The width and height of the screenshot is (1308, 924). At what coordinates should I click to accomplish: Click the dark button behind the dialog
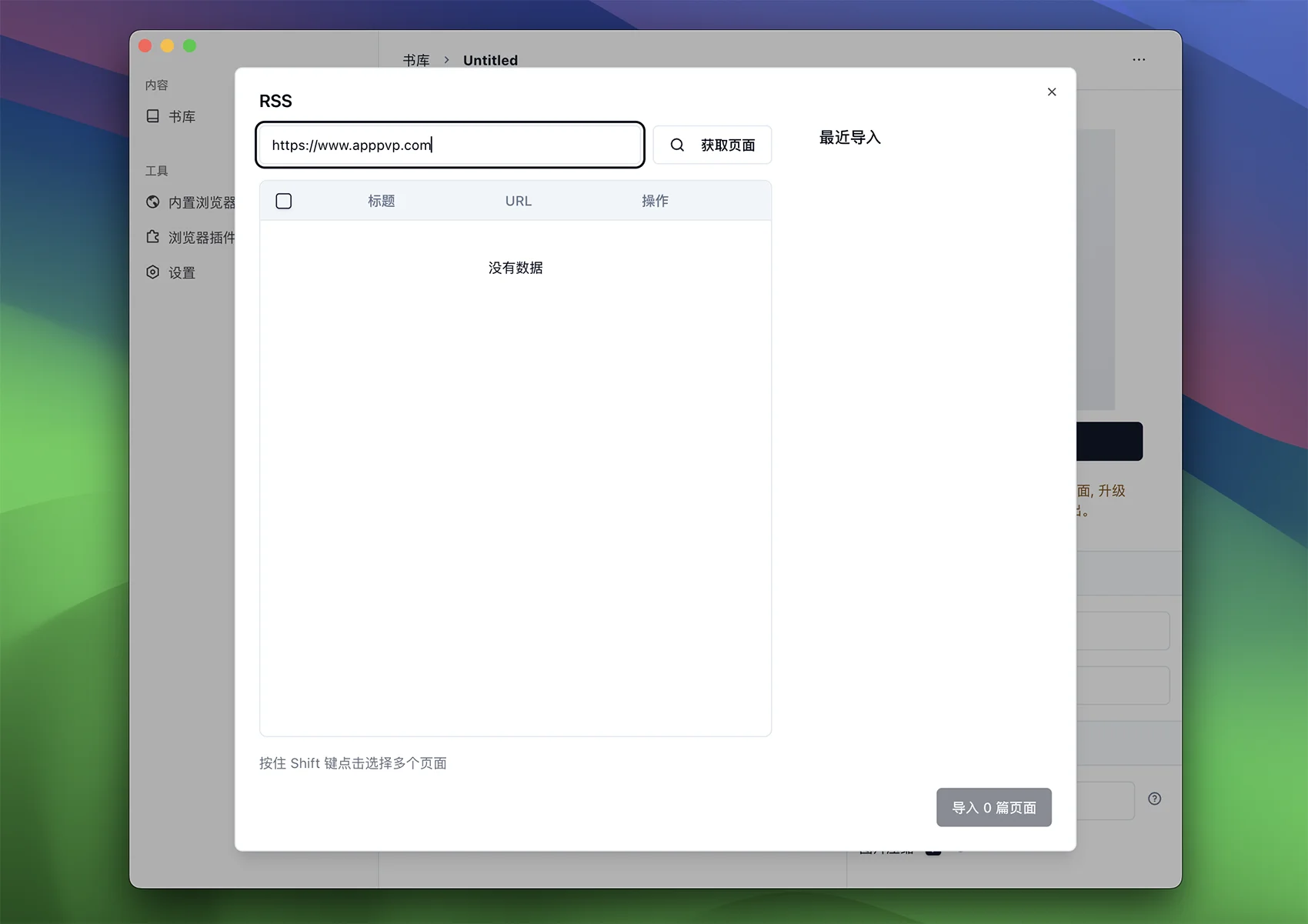click(x=1109, y=441)
